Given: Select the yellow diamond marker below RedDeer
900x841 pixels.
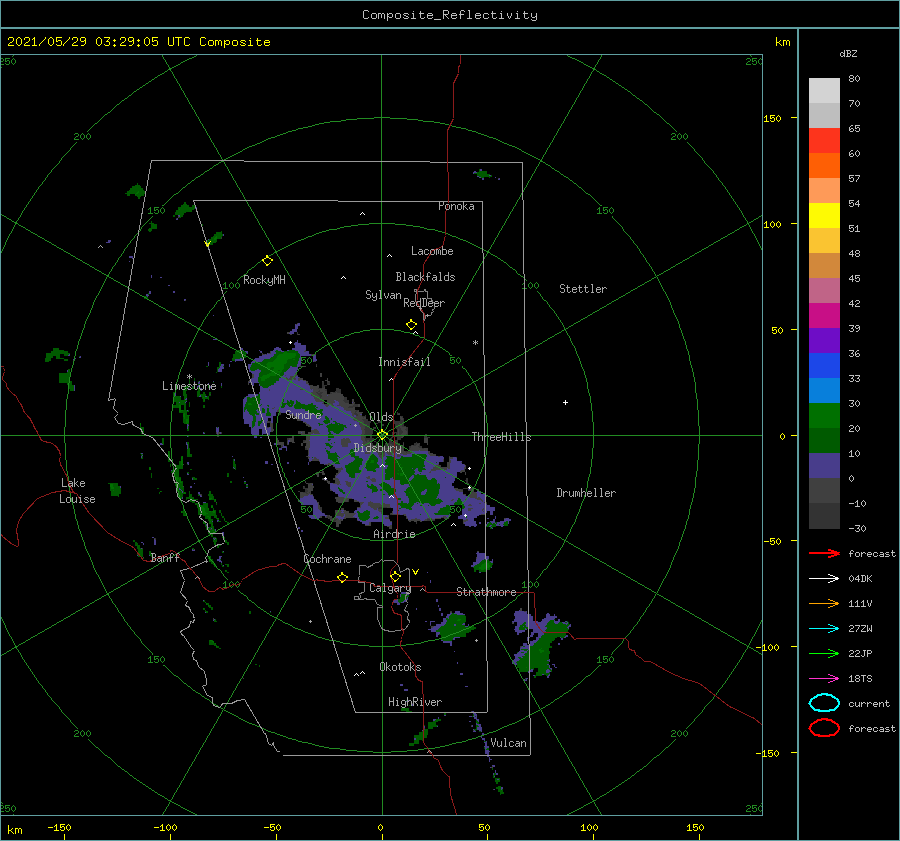Looking at the screenshot, I should [411, 324].
